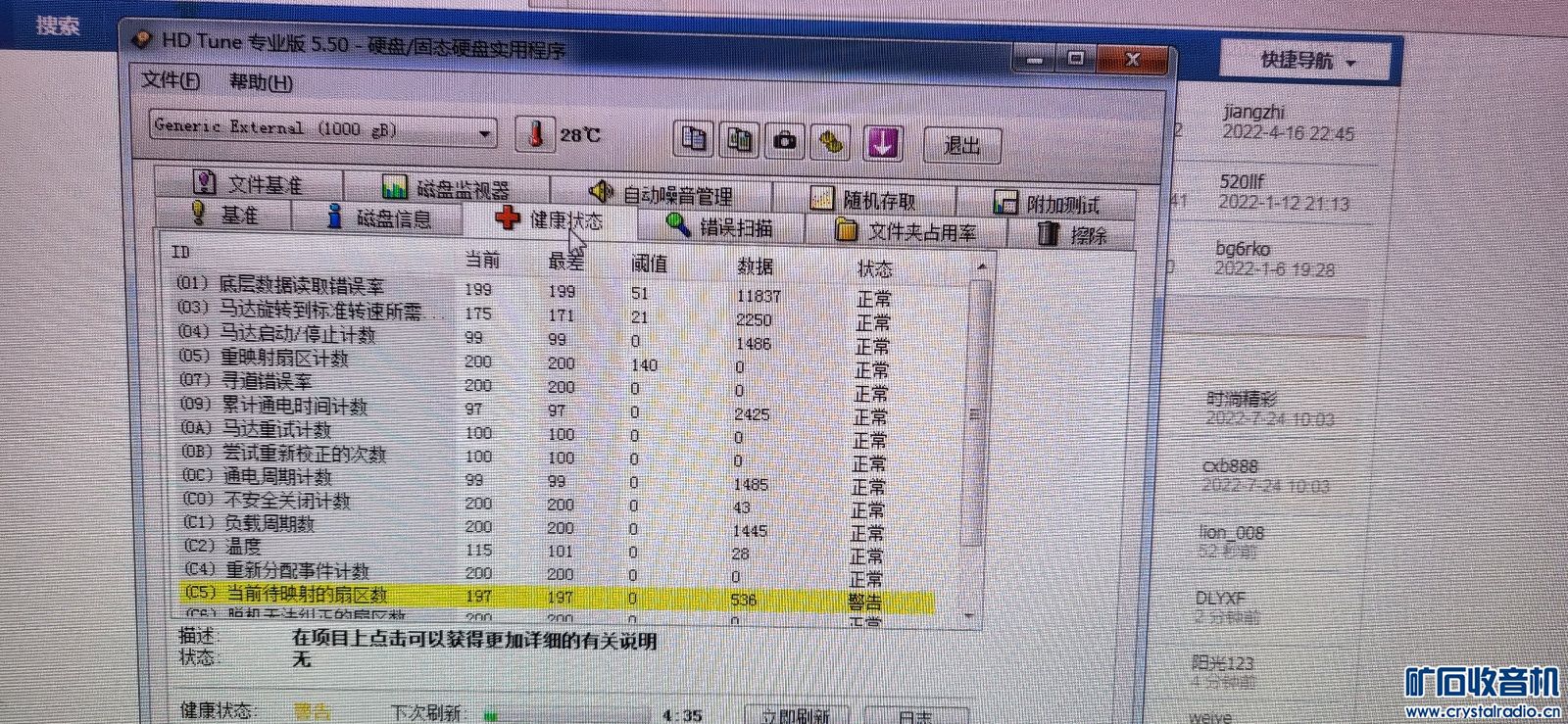1568x724 pixels.
Task: Open the 帮助(H) menu
Action: click(261, 82)
